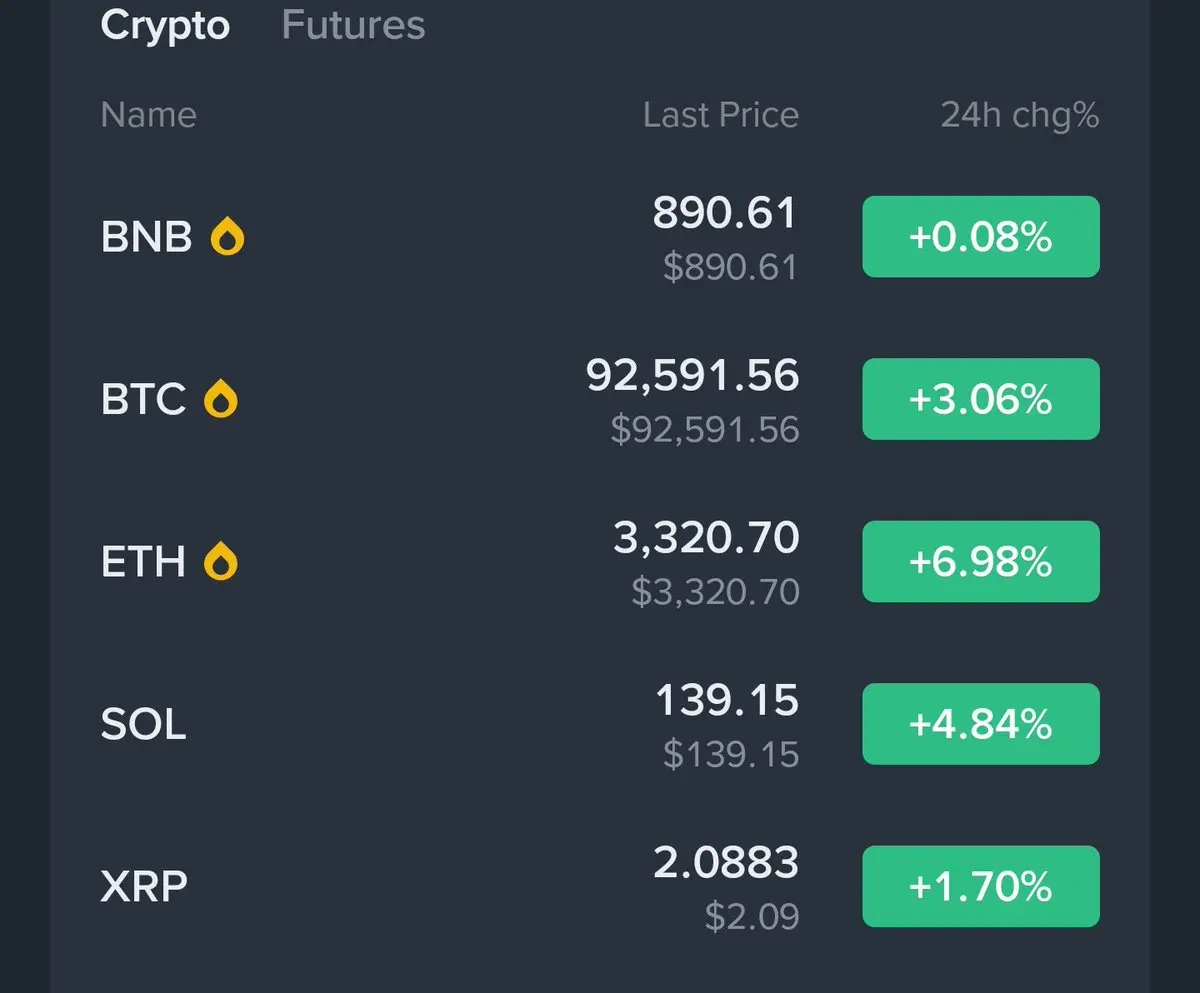This screenshot has height=993, width=1200.
Task: Sort by 24h chg% column header
Action: pyautogui.click(x=1019, y=115)
